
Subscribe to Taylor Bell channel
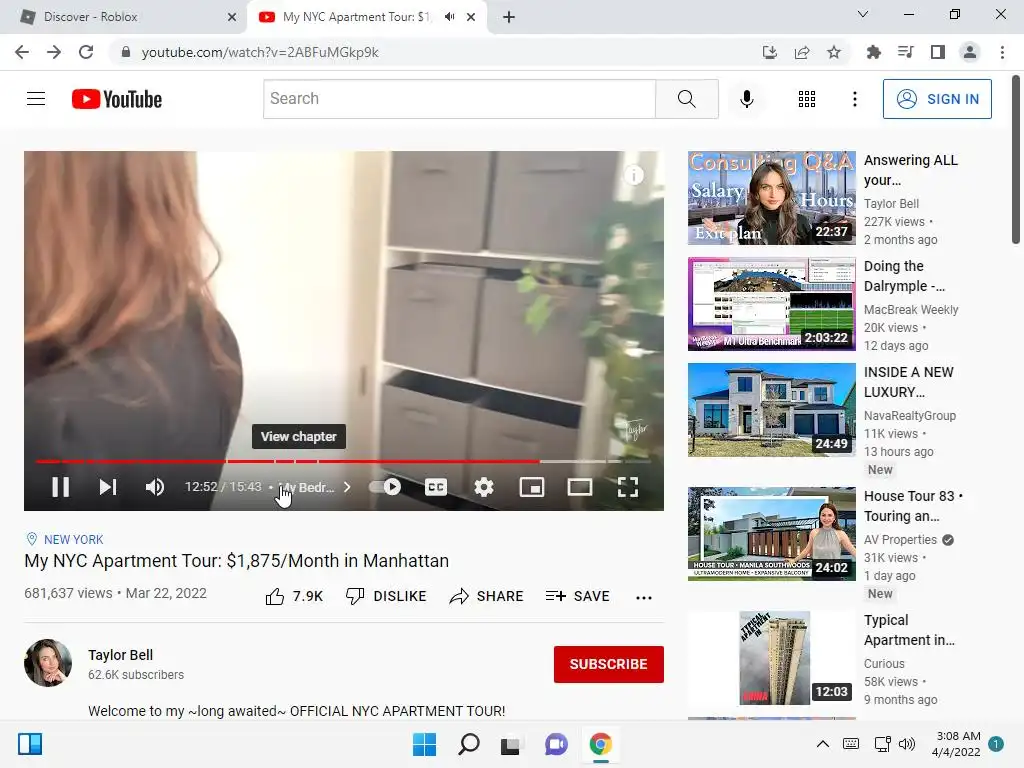coord(609,664)
